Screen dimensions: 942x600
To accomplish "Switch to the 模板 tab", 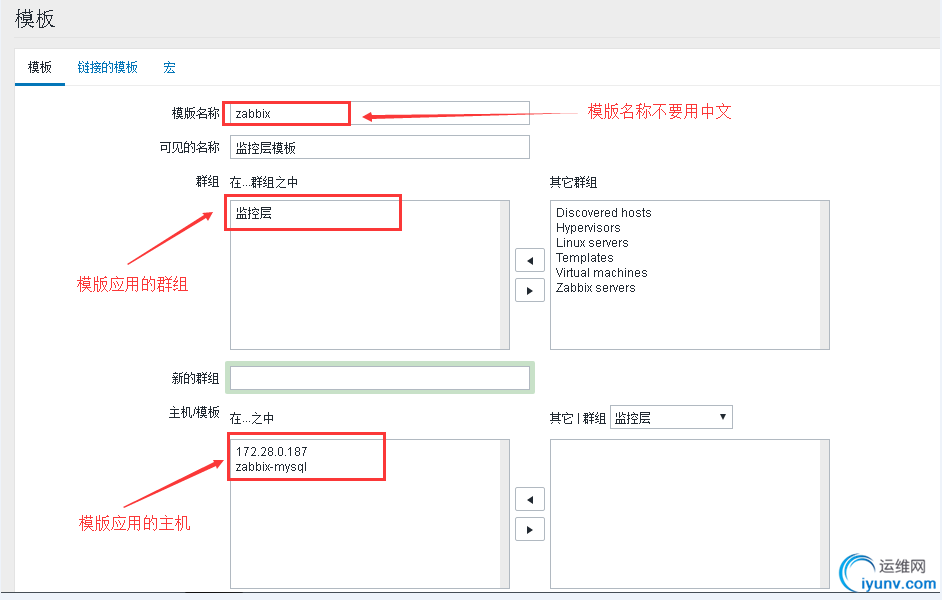I will point(40,67).
